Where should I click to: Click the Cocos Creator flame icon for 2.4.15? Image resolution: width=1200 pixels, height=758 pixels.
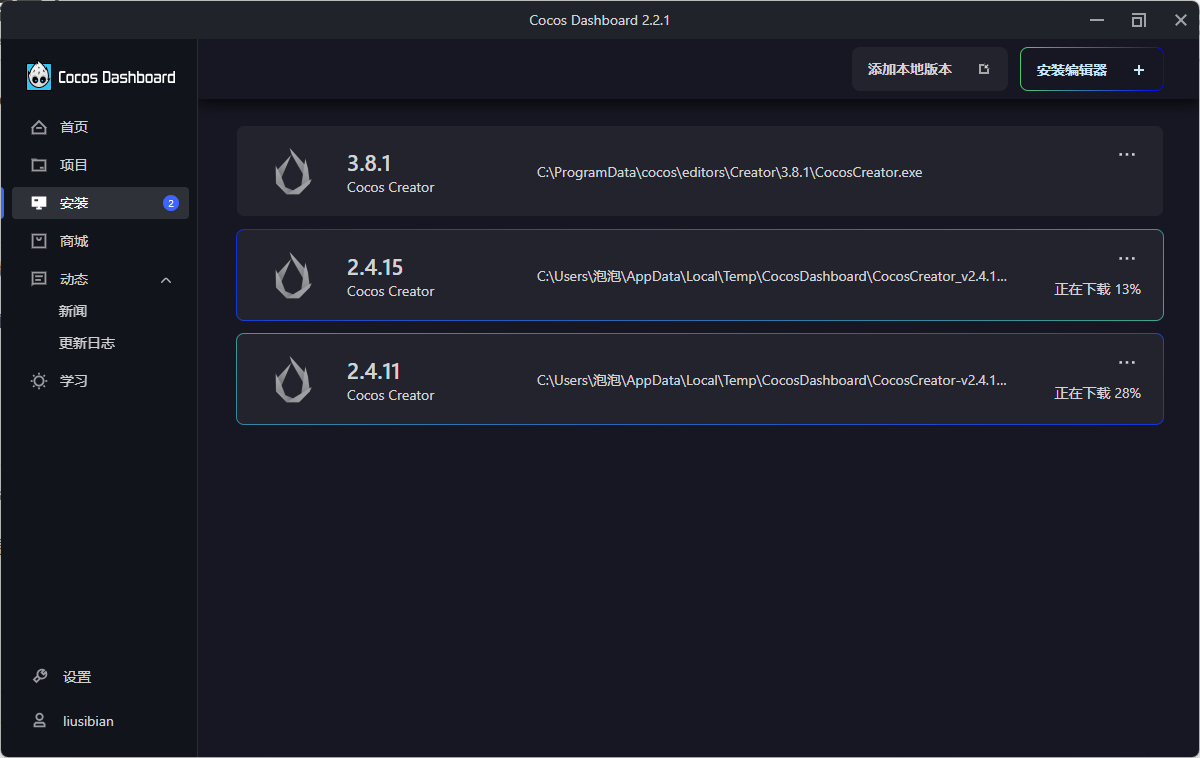tap(293, 275)
